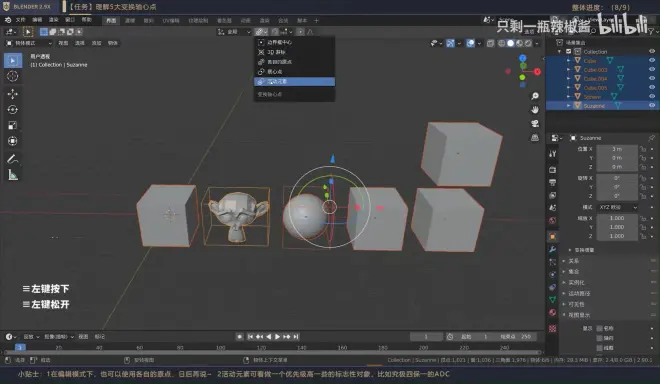
Task: Open the object mode dropdown
Action: (x=29, y=43)
